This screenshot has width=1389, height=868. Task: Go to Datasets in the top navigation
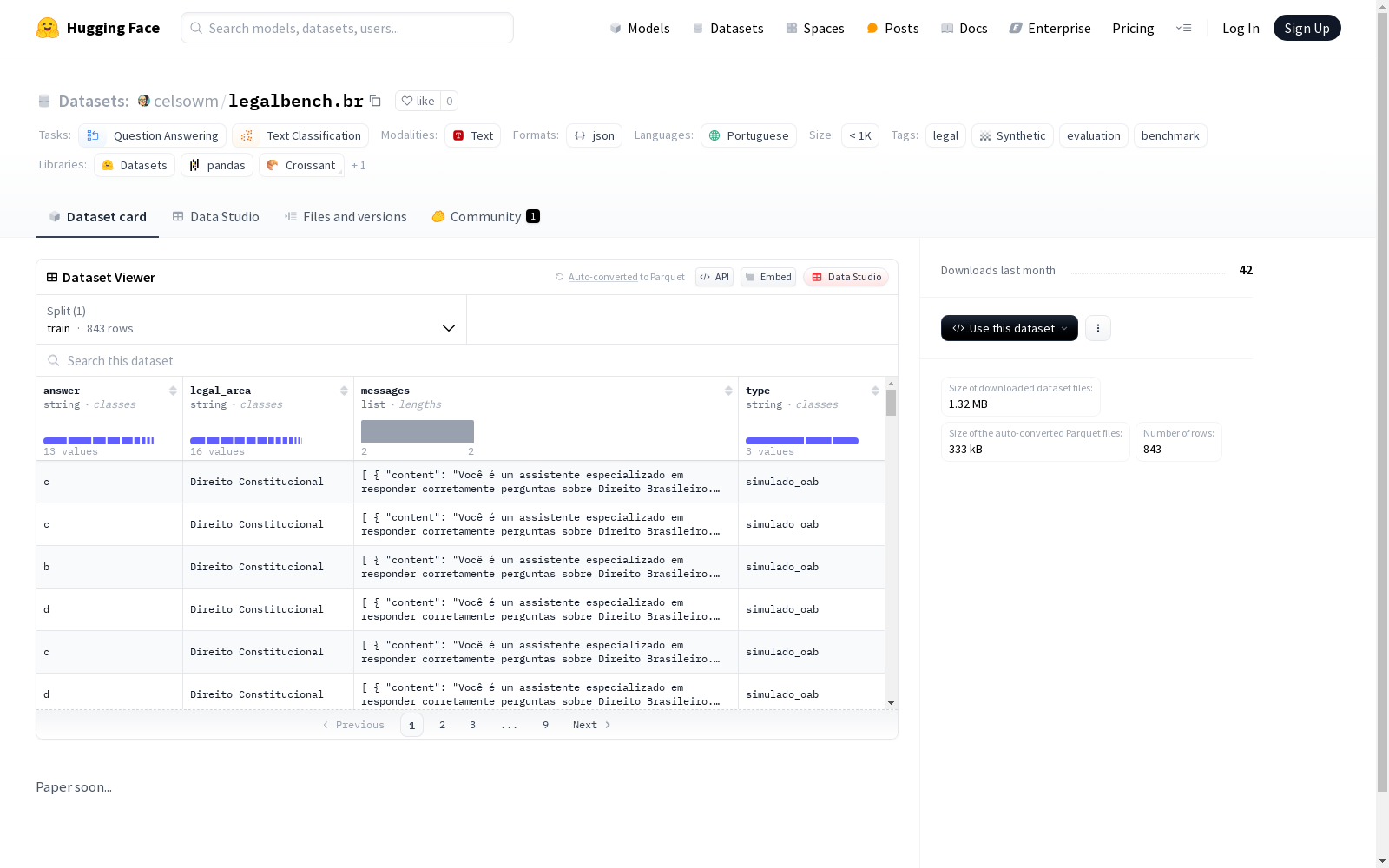(x=727, y=28)
